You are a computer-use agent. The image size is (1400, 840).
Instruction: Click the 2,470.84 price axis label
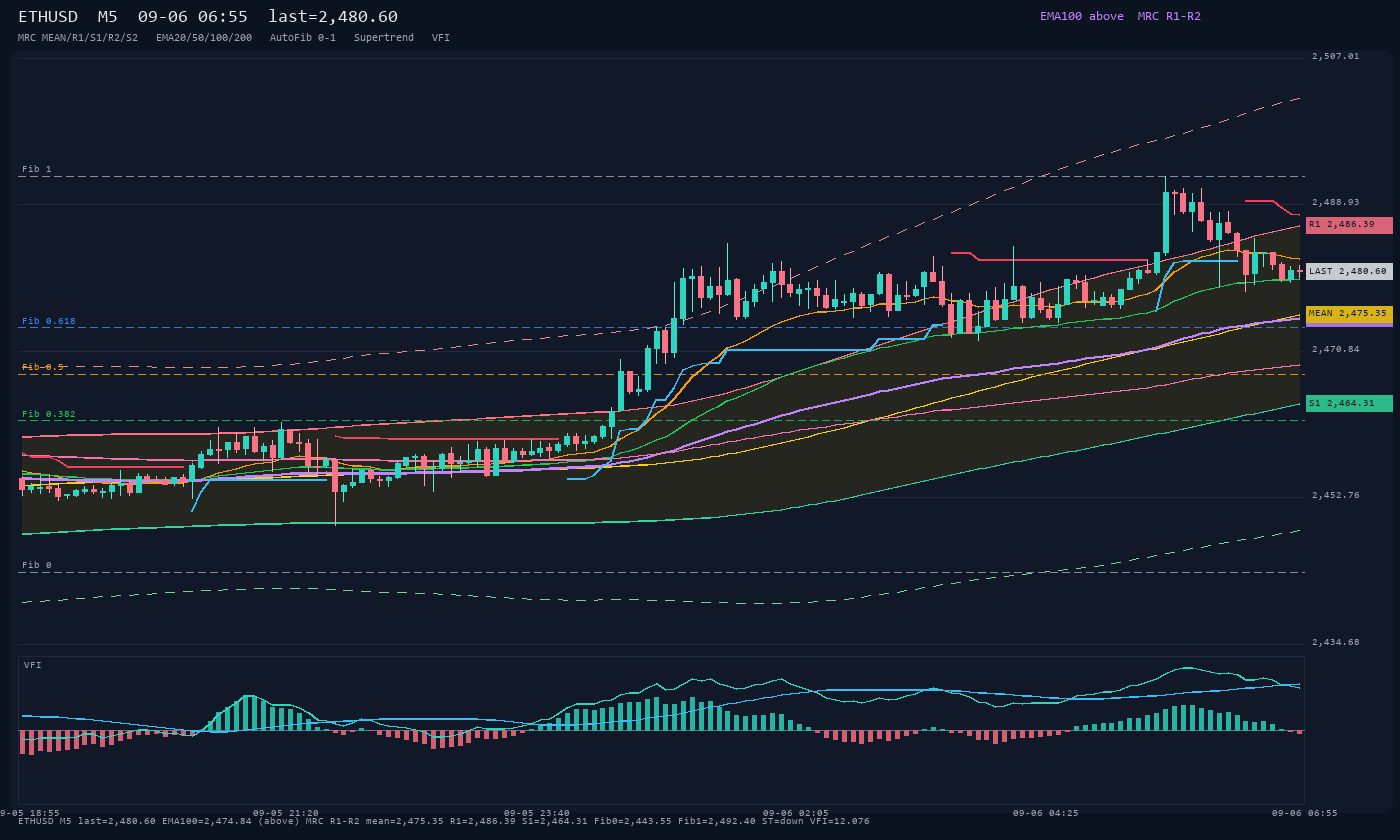coord(1336,349)
